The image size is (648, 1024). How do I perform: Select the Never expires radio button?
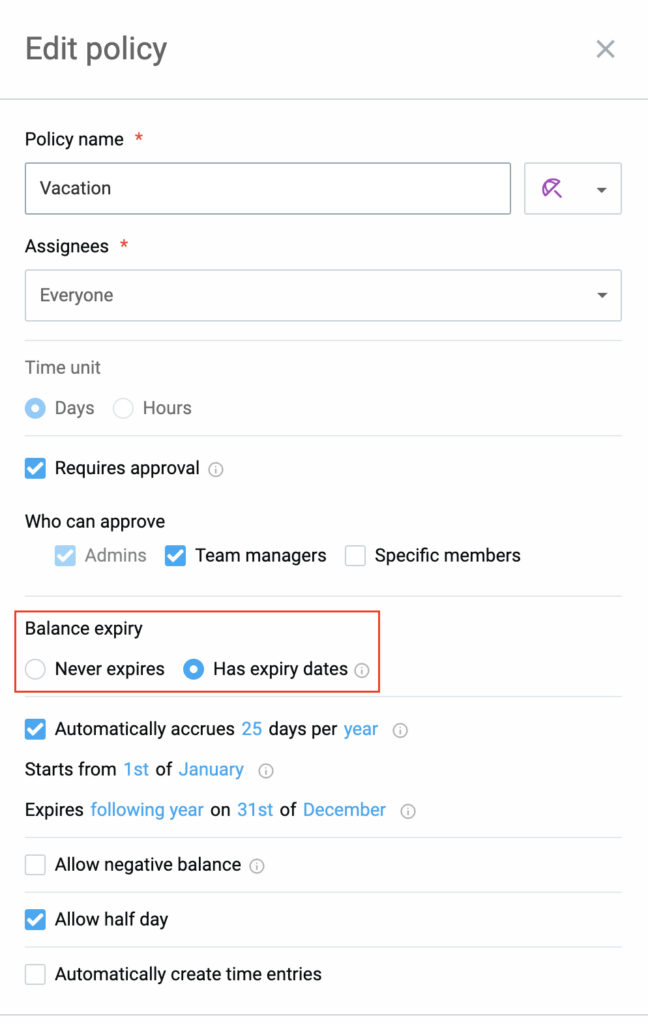(x=35, y=669)
